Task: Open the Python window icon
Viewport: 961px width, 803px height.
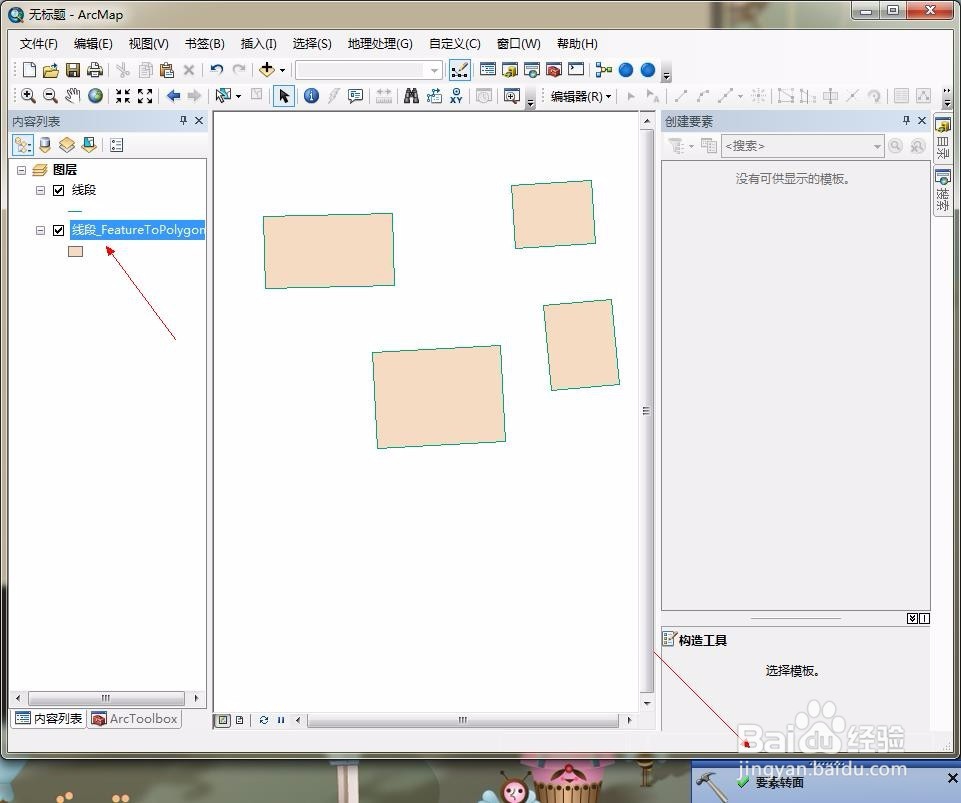Action: [x=576, y=70]
